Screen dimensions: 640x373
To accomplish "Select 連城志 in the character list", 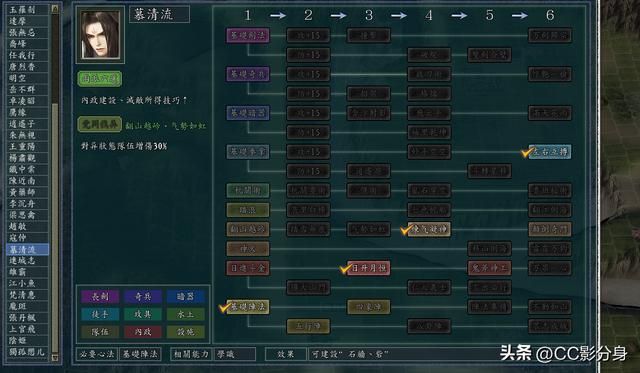I will [27, 260].
